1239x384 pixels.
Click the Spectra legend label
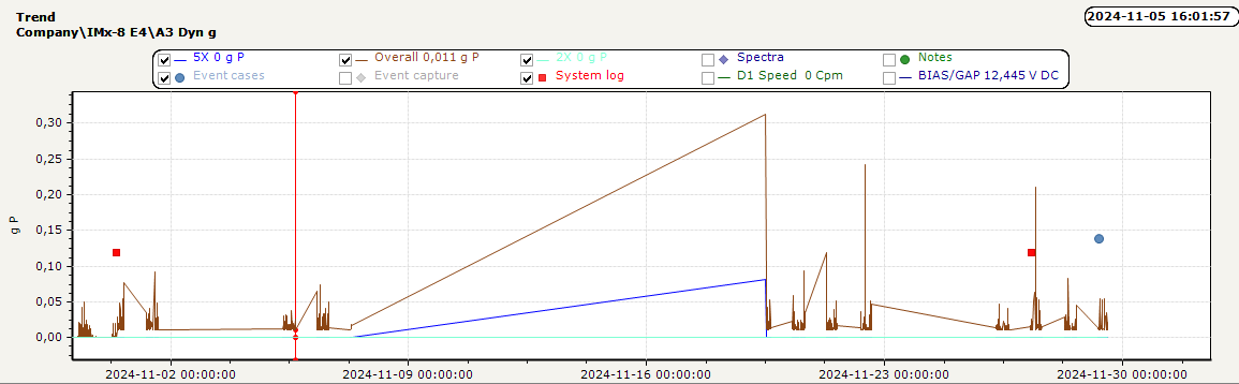tap(760, 58)
